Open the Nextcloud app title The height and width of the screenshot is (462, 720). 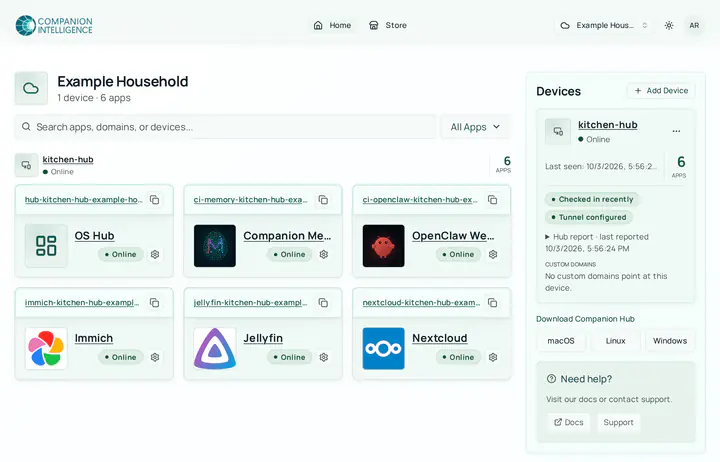439,338
